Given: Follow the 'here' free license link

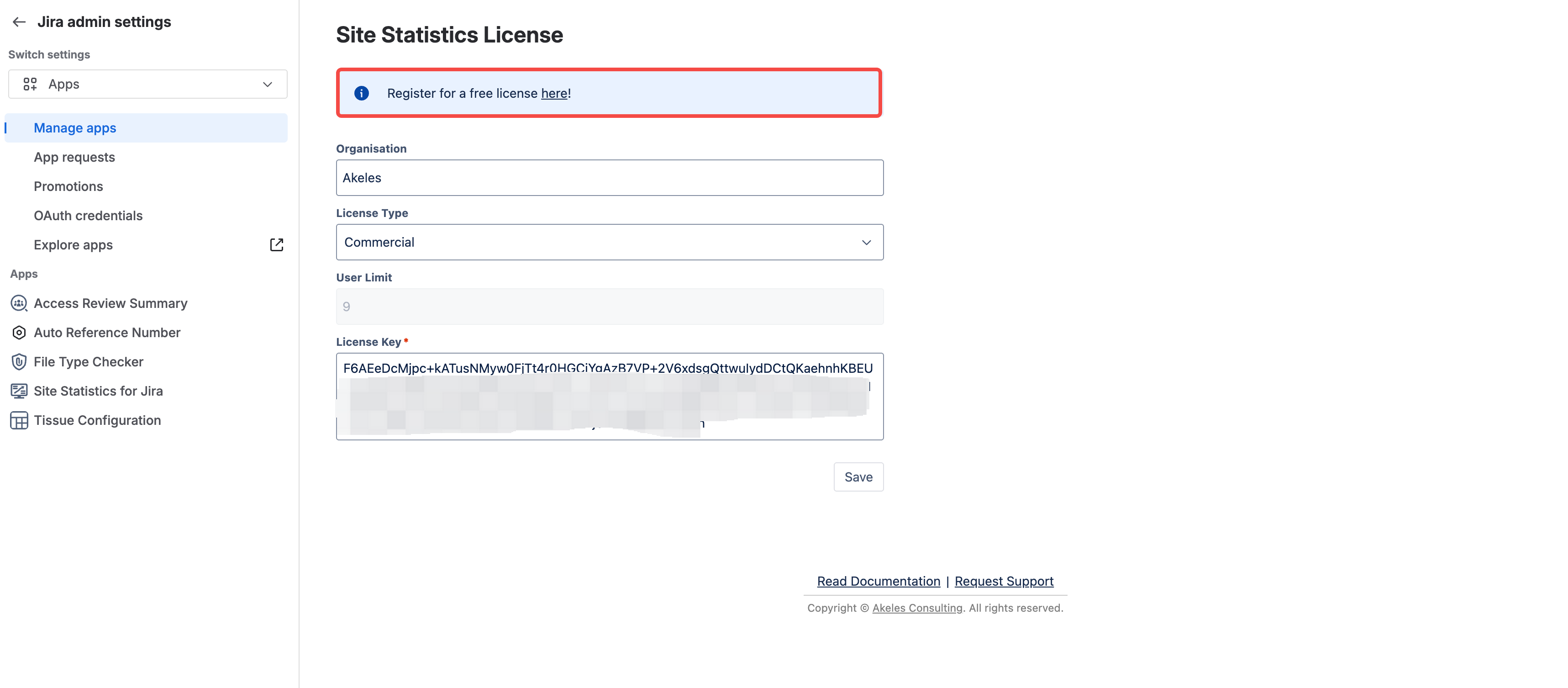Looking at the screenshot, I should tap(554, 93).
